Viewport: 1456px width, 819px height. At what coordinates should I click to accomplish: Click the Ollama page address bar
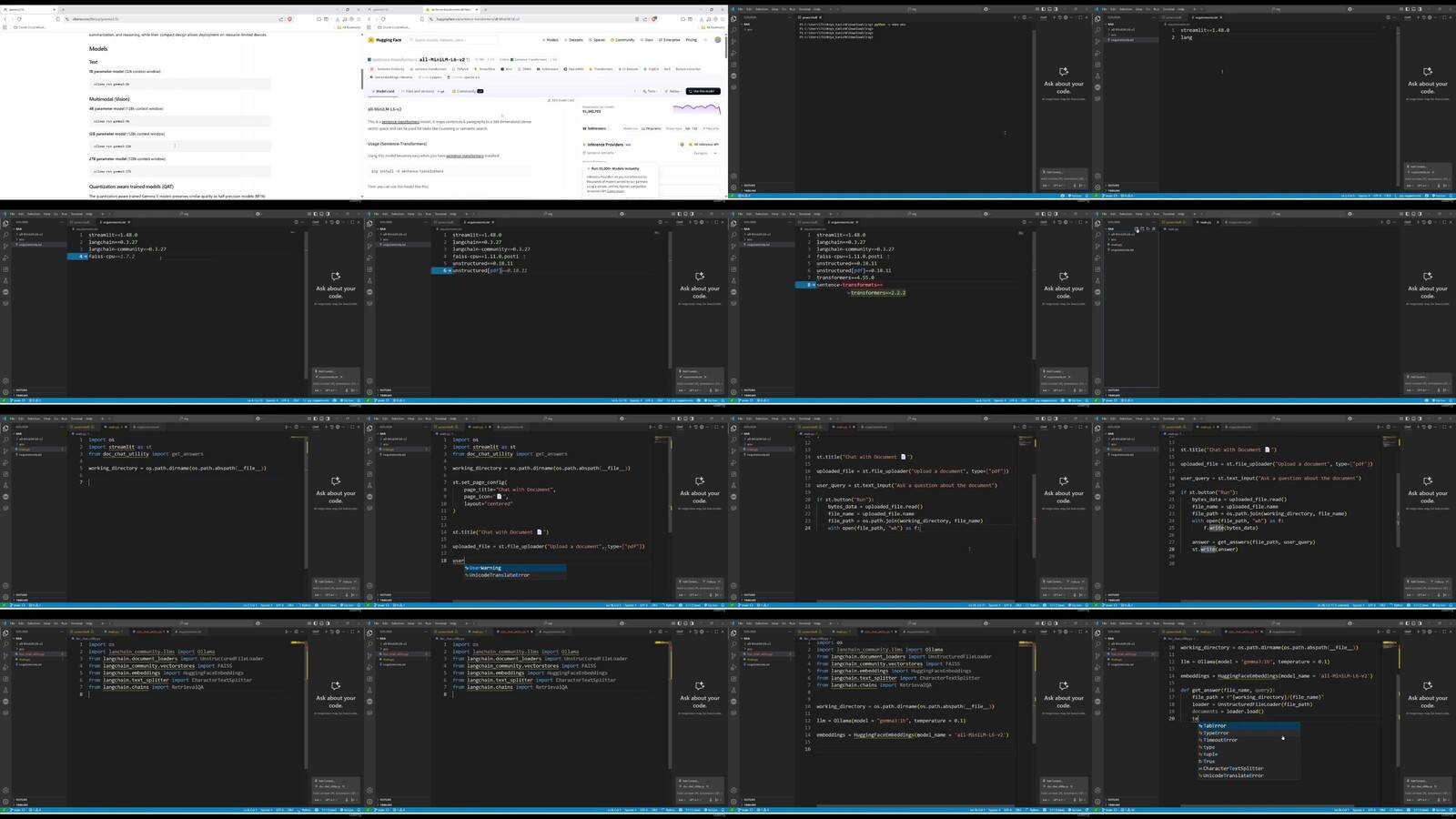173,18
